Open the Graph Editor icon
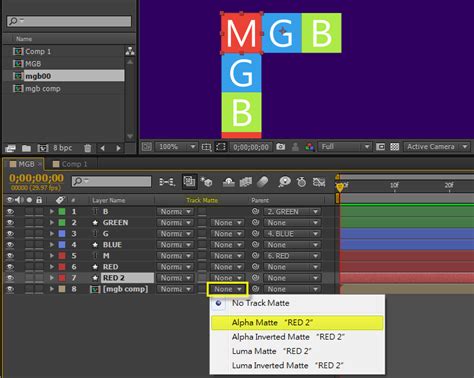 tap(319, 182)
